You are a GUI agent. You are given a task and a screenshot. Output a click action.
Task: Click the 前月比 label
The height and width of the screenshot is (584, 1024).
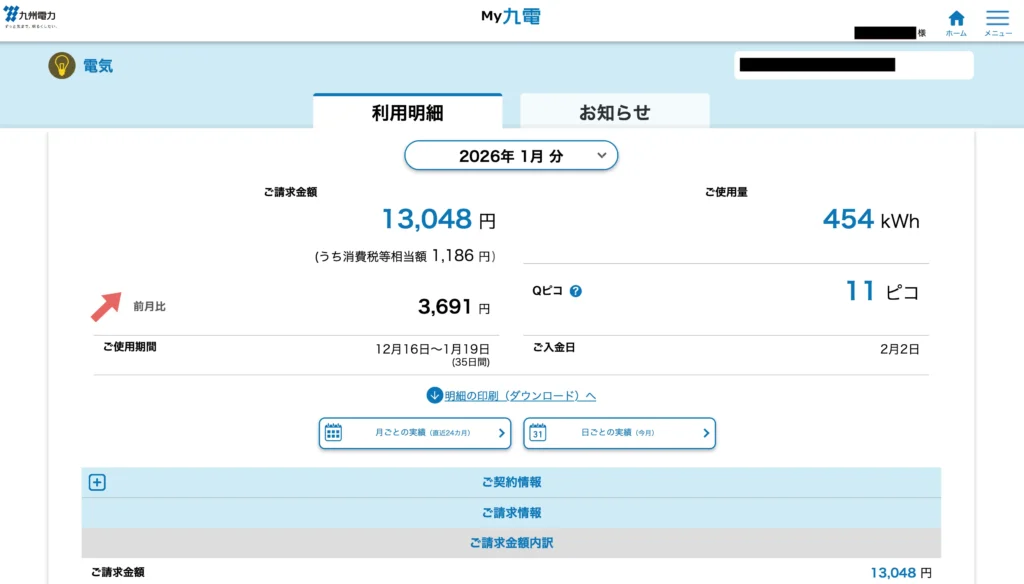[x=150, y=306]
